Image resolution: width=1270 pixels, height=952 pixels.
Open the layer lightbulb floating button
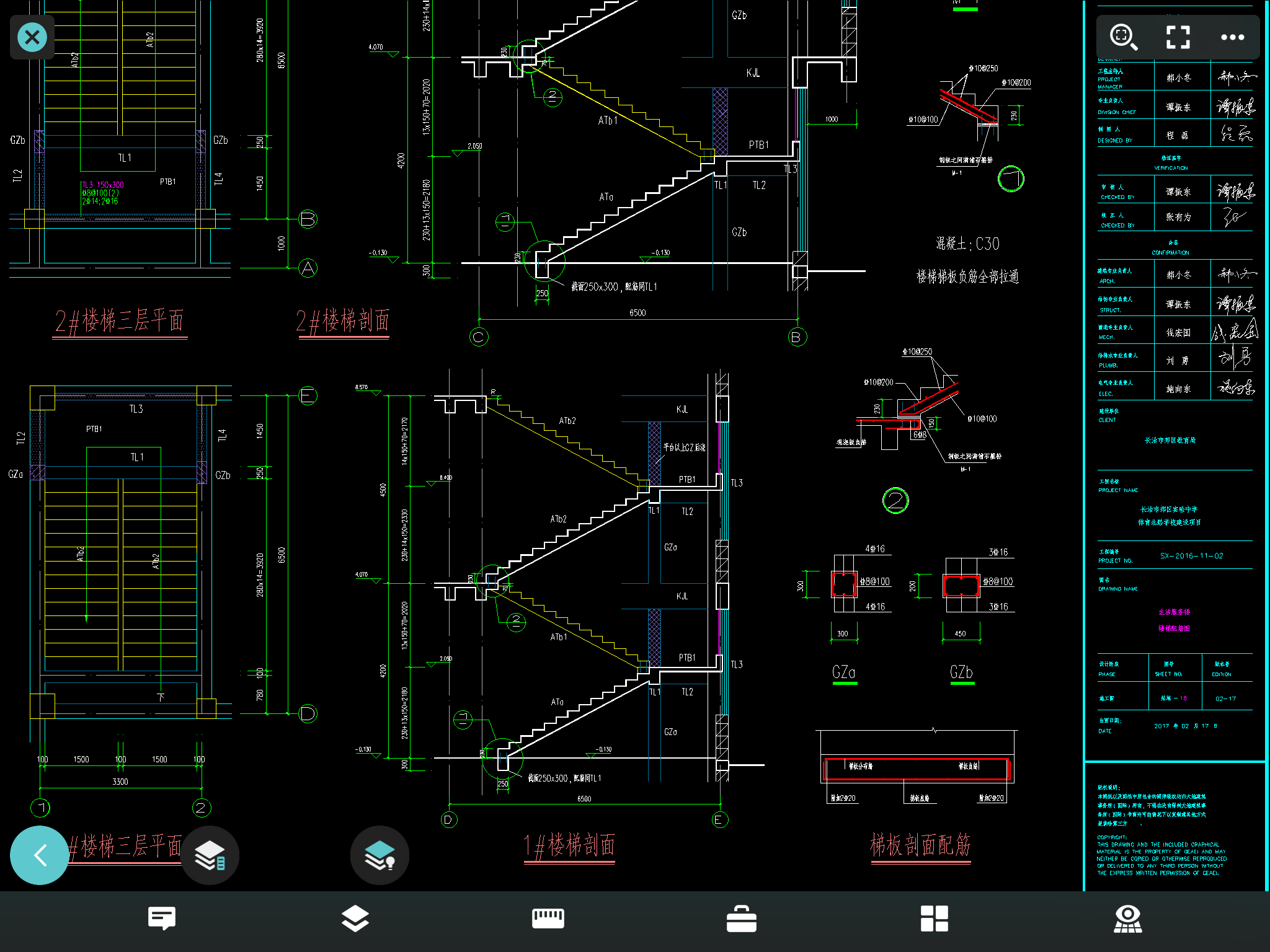tap(380, 855)
